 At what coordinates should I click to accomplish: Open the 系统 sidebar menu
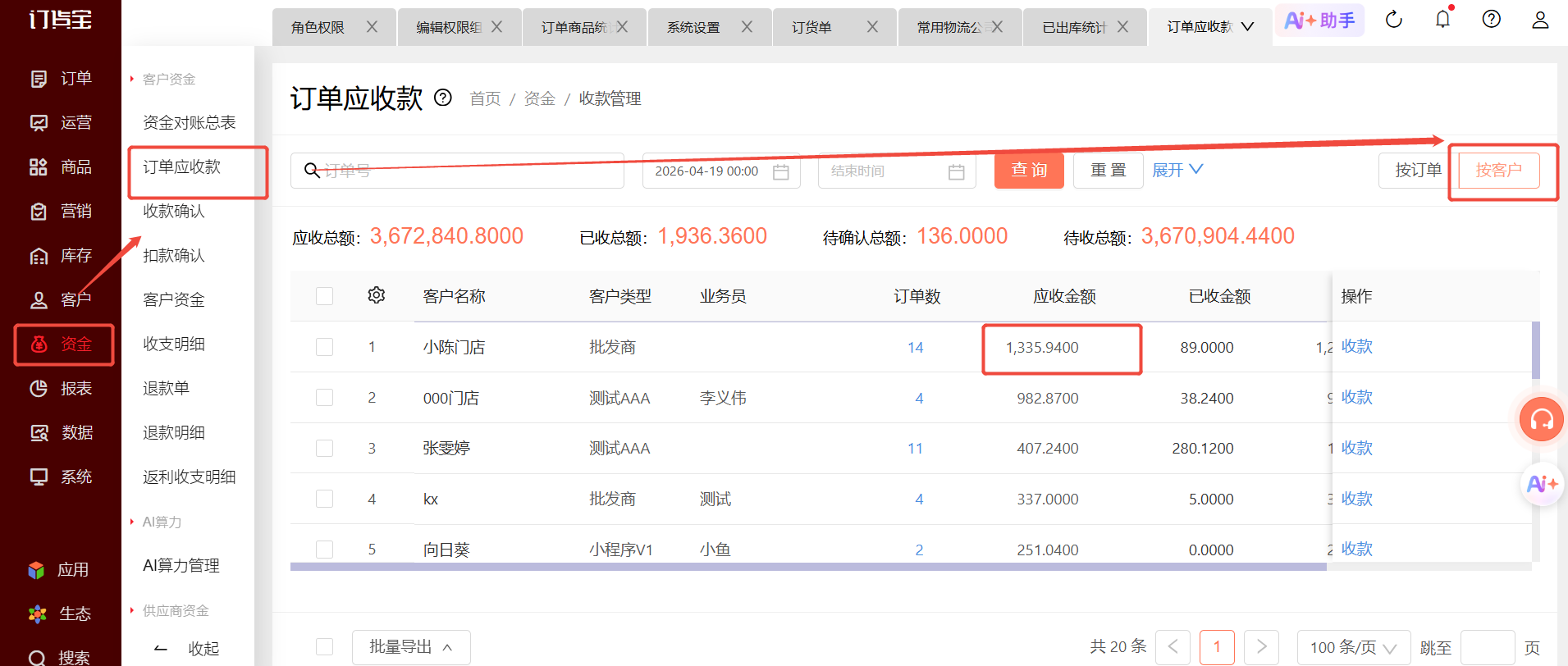[61, 477]
